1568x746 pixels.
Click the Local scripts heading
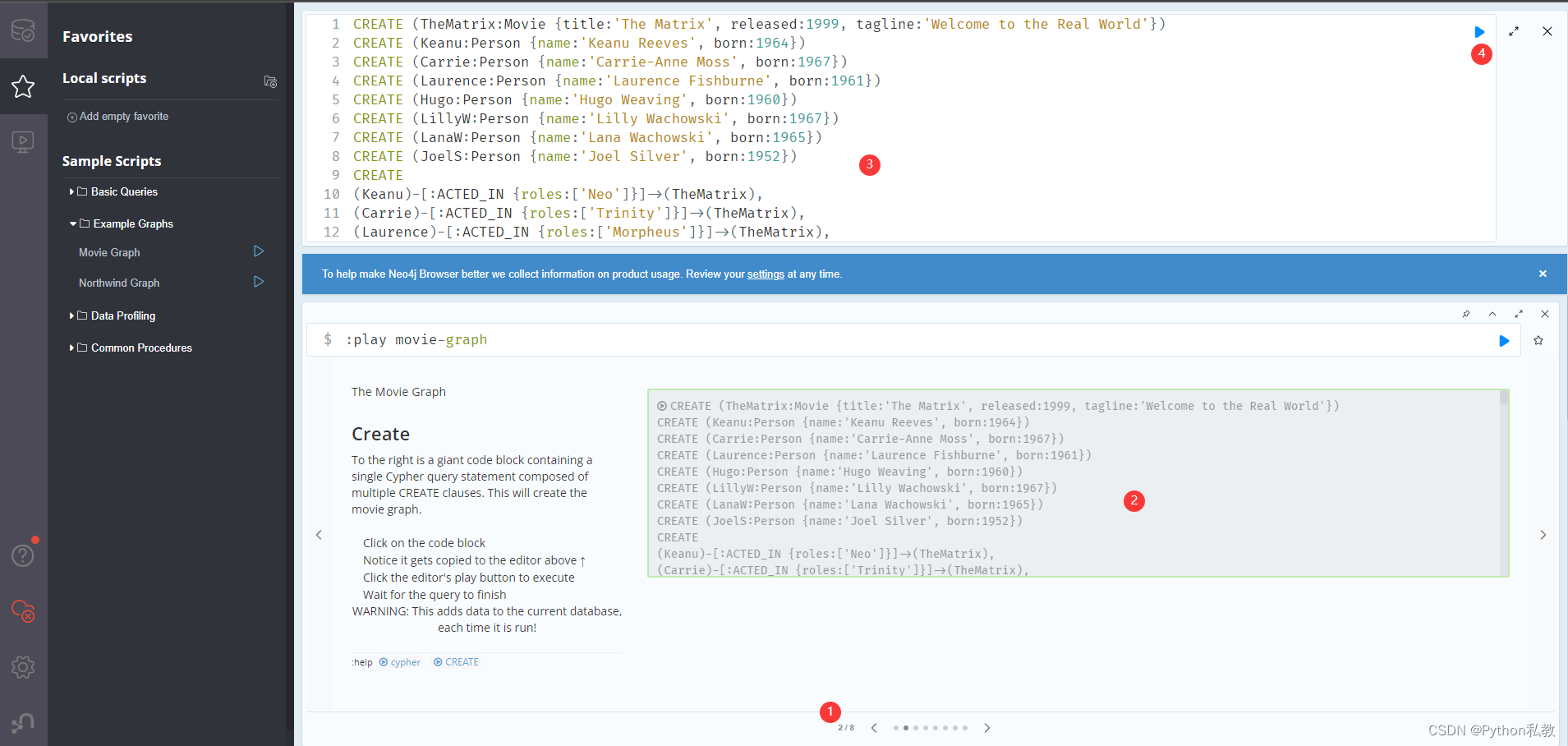click(104, 78)
